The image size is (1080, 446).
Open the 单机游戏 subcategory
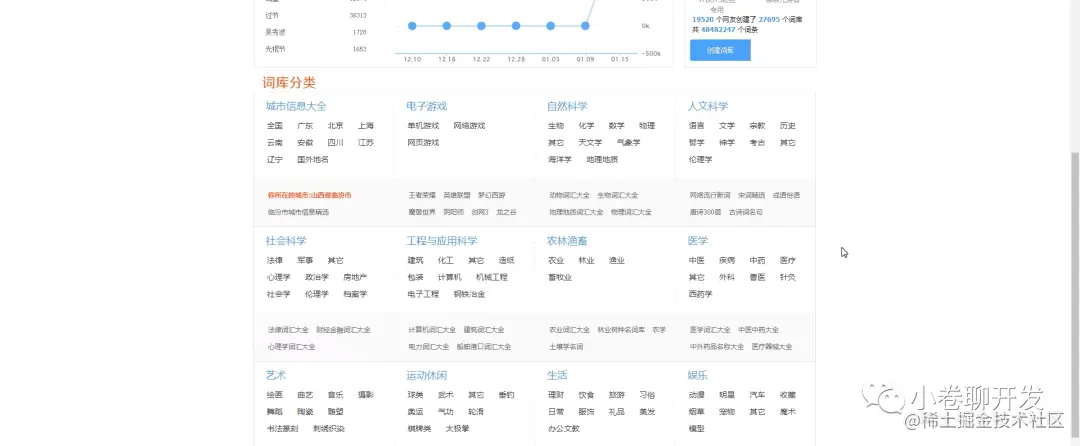[423, 126]
